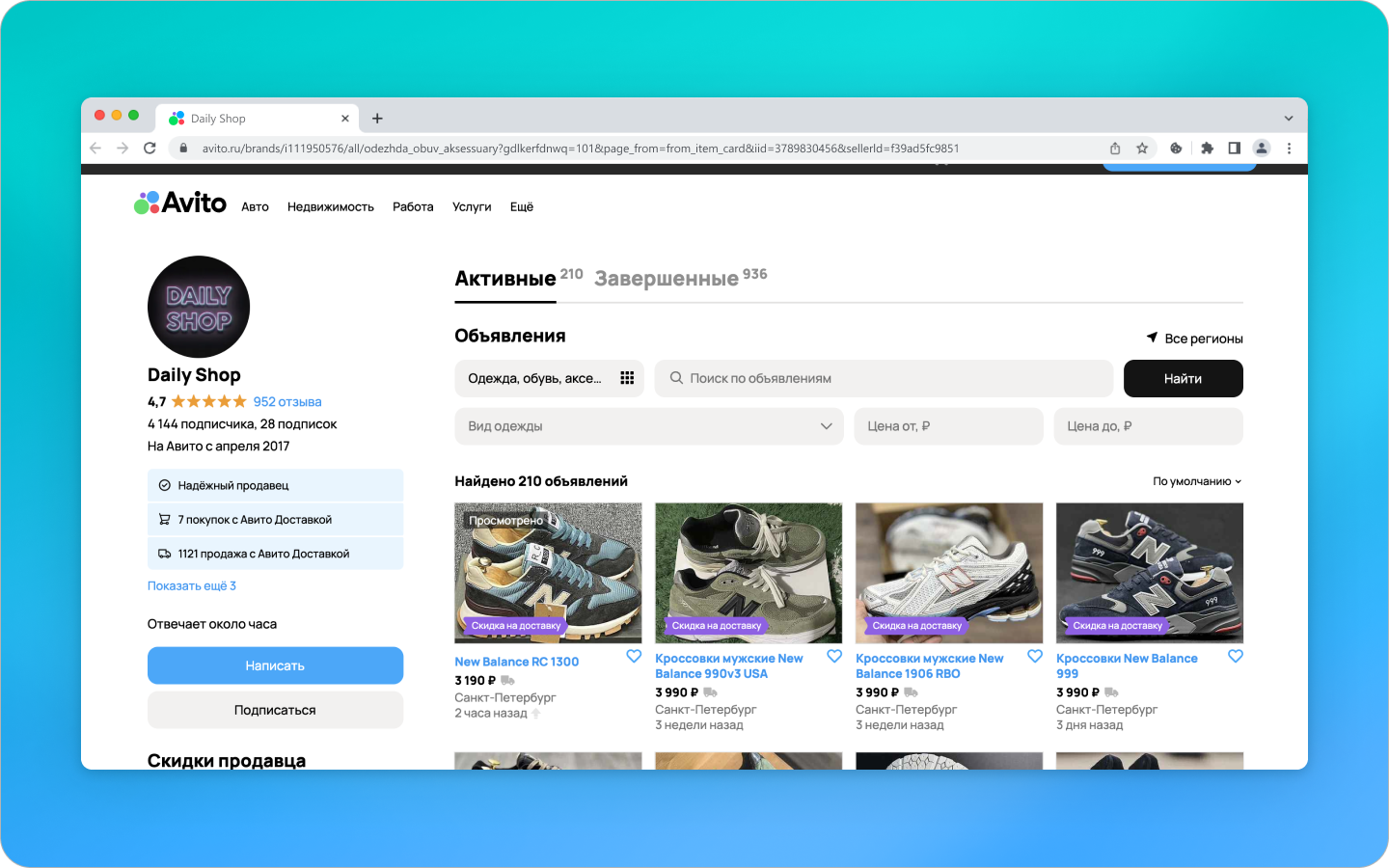Favorite New Balance 1906 RBO listing
This screenshot has height=868, width=1389.
1035,656
